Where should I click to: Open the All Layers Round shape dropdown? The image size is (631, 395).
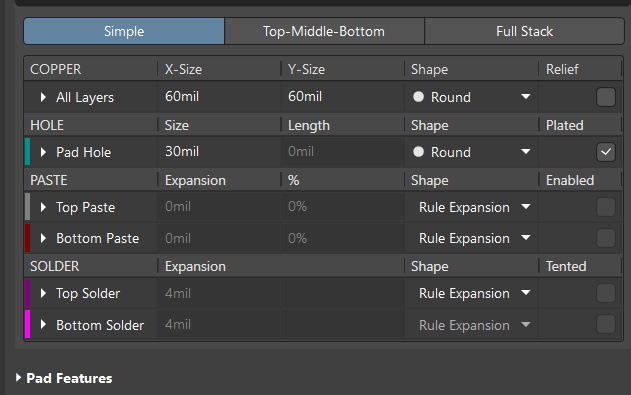coord(471,97)
